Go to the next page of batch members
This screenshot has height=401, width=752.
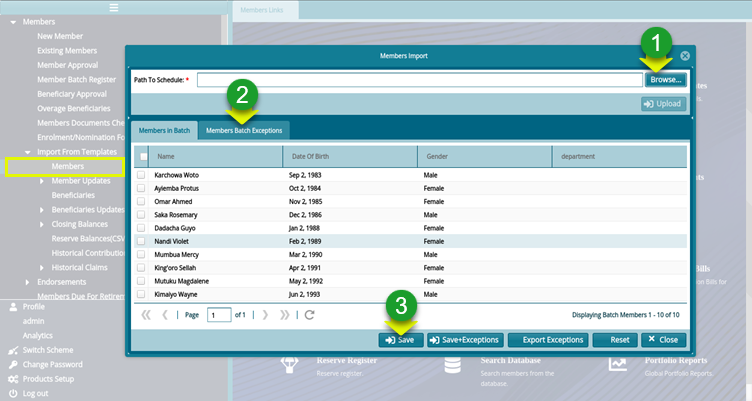(x=265, y=315)
